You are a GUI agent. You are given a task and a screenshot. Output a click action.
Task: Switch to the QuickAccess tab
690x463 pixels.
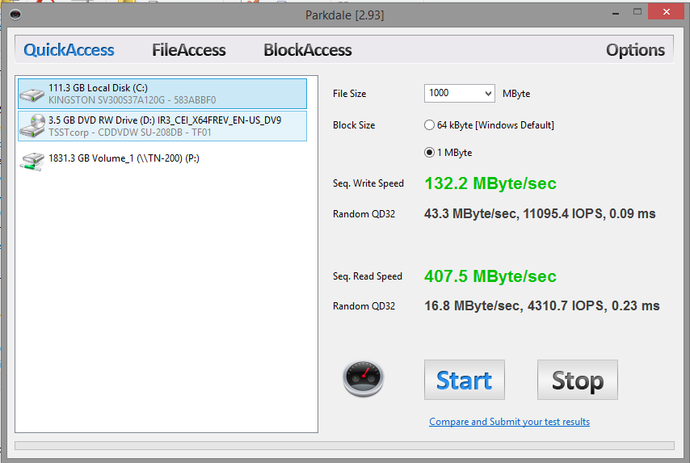69,50
